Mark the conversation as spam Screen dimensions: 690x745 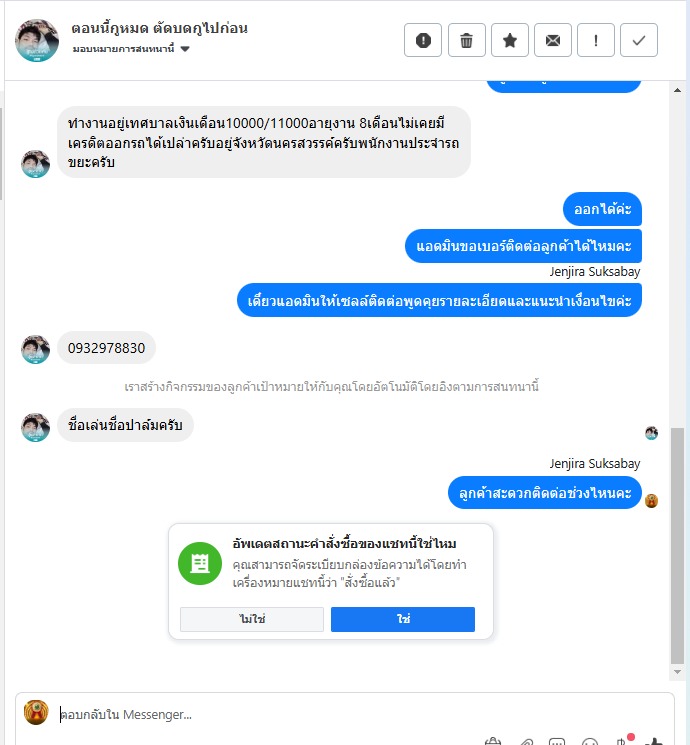tap(423, 40)
